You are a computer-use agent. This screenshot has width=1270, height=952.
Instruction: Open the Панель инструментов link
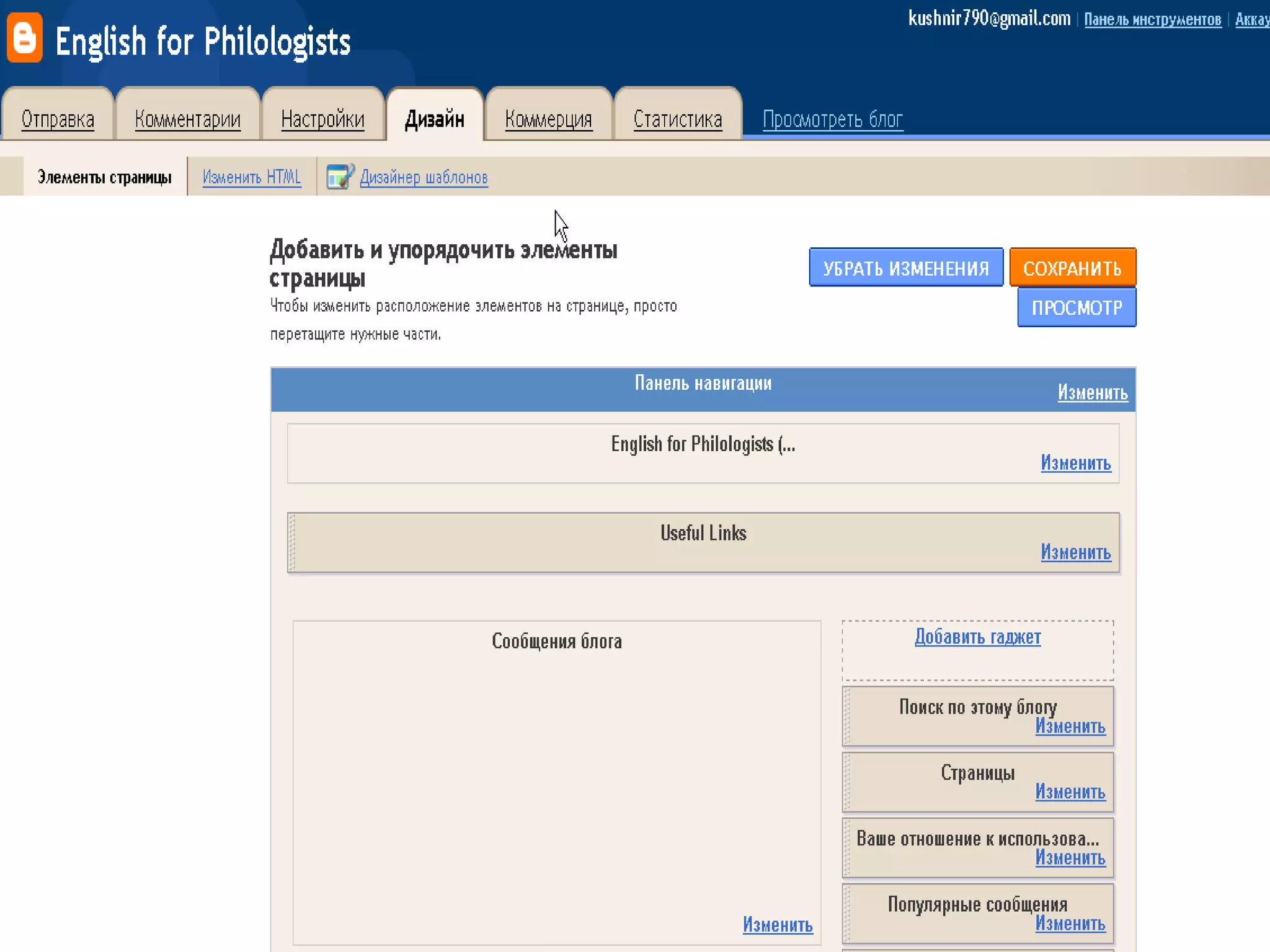click(1152, 20)
